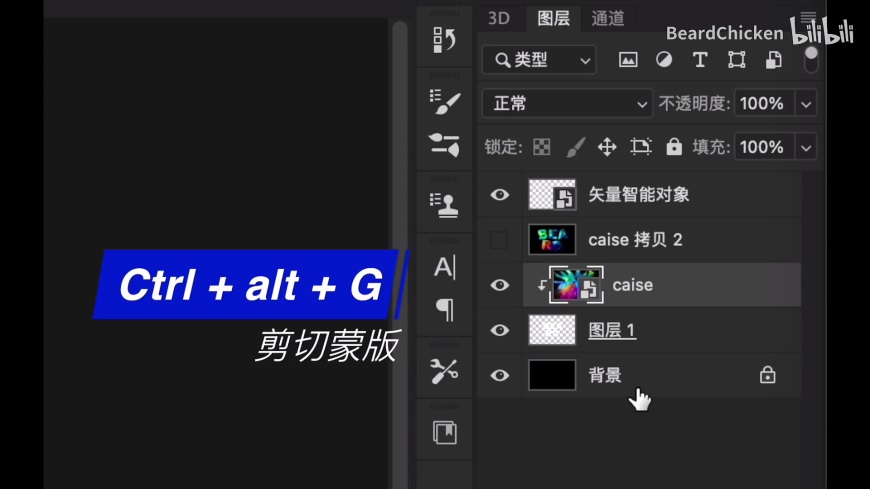Click the canvas vertical scrollbar

click(x=399, y=255)
